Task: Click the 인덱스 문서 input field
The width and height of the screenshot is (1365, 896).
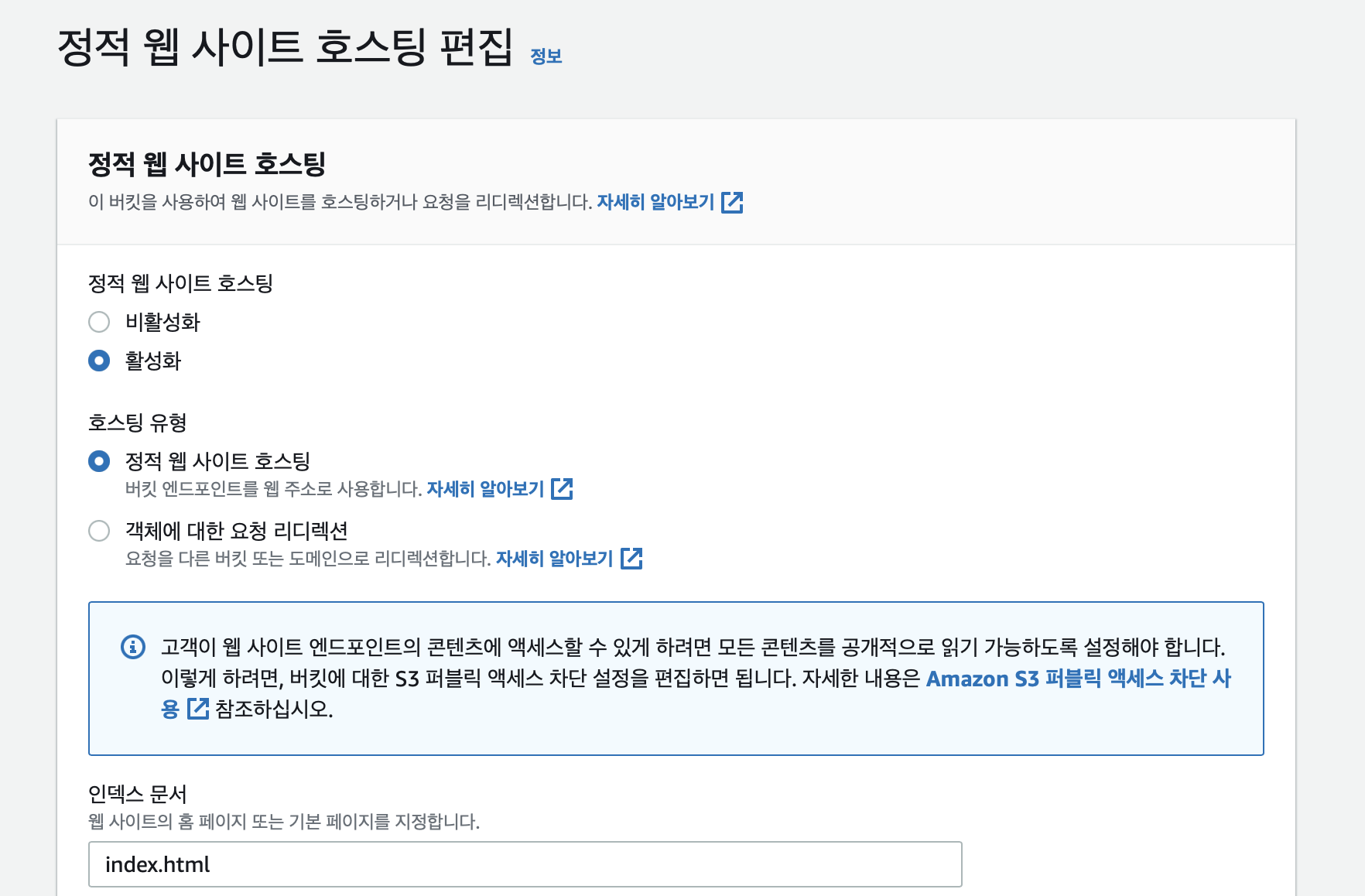Action: click(525, 864)
